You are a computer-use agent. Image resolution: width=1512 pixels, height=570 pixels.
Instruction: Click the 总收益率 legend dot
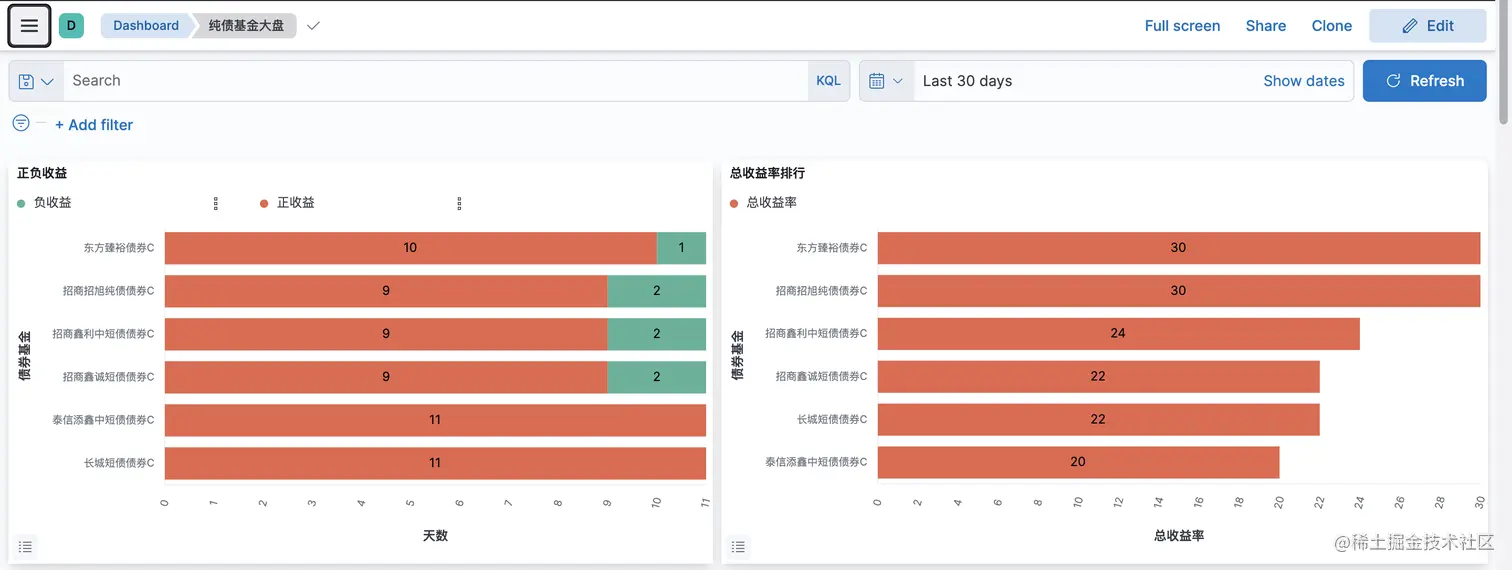coord(734,203)
